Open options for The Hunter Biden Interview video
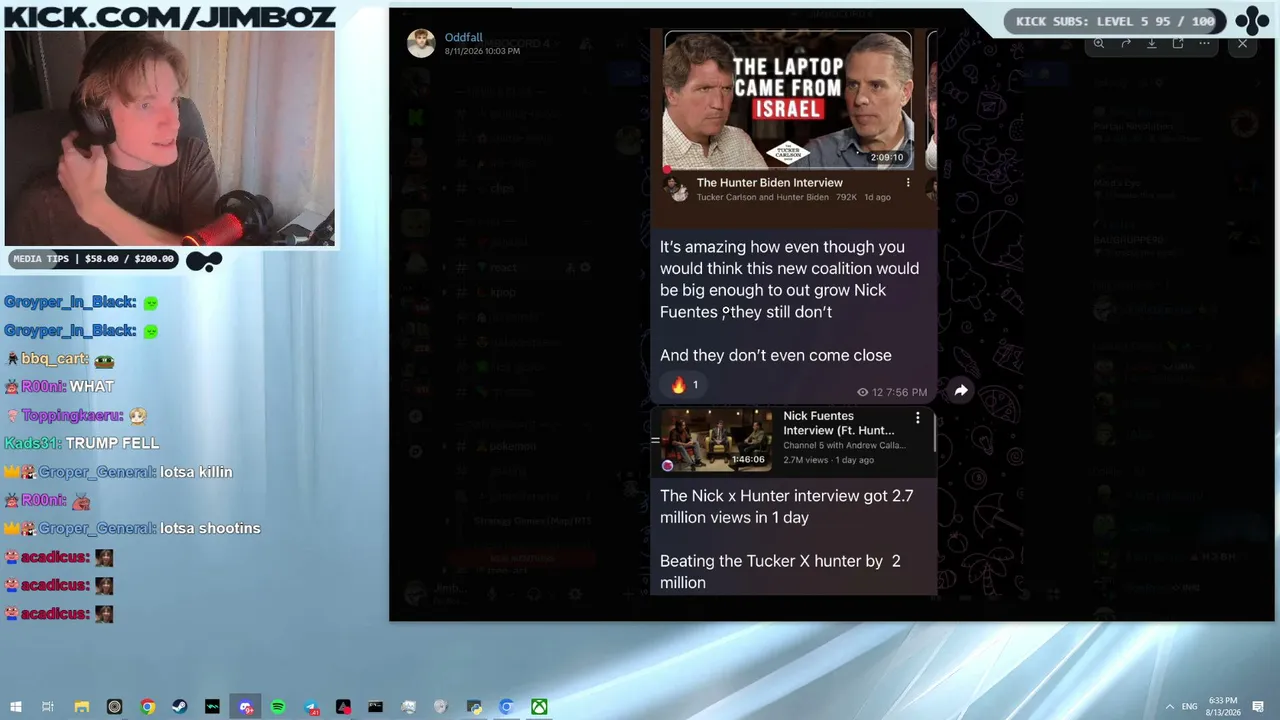This screenshot has height=720, width=1280. pyautogui.click(x=908, y=183)
